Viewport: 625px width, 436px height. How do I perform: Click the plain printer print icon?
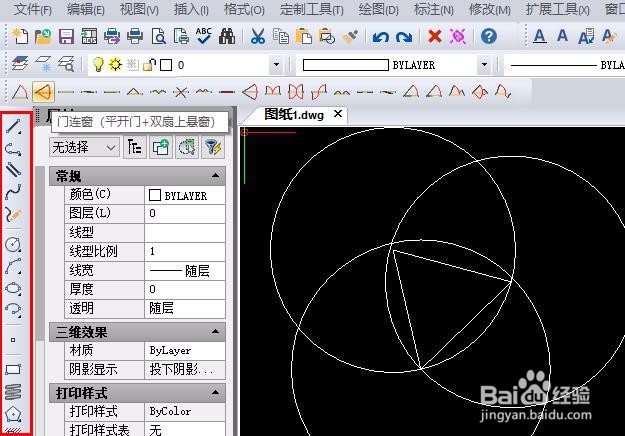135,36
